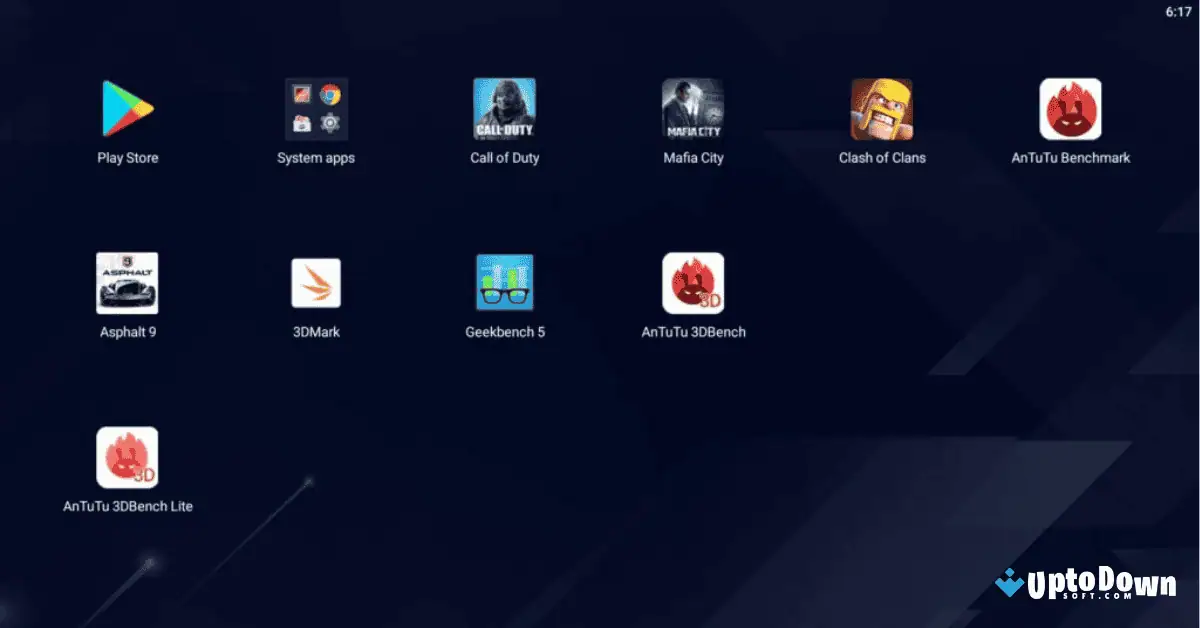This screenshot has width=1200, height=628.
Task: Click the AnTuTu 3DBench Lite label
Action: [127, 506]
